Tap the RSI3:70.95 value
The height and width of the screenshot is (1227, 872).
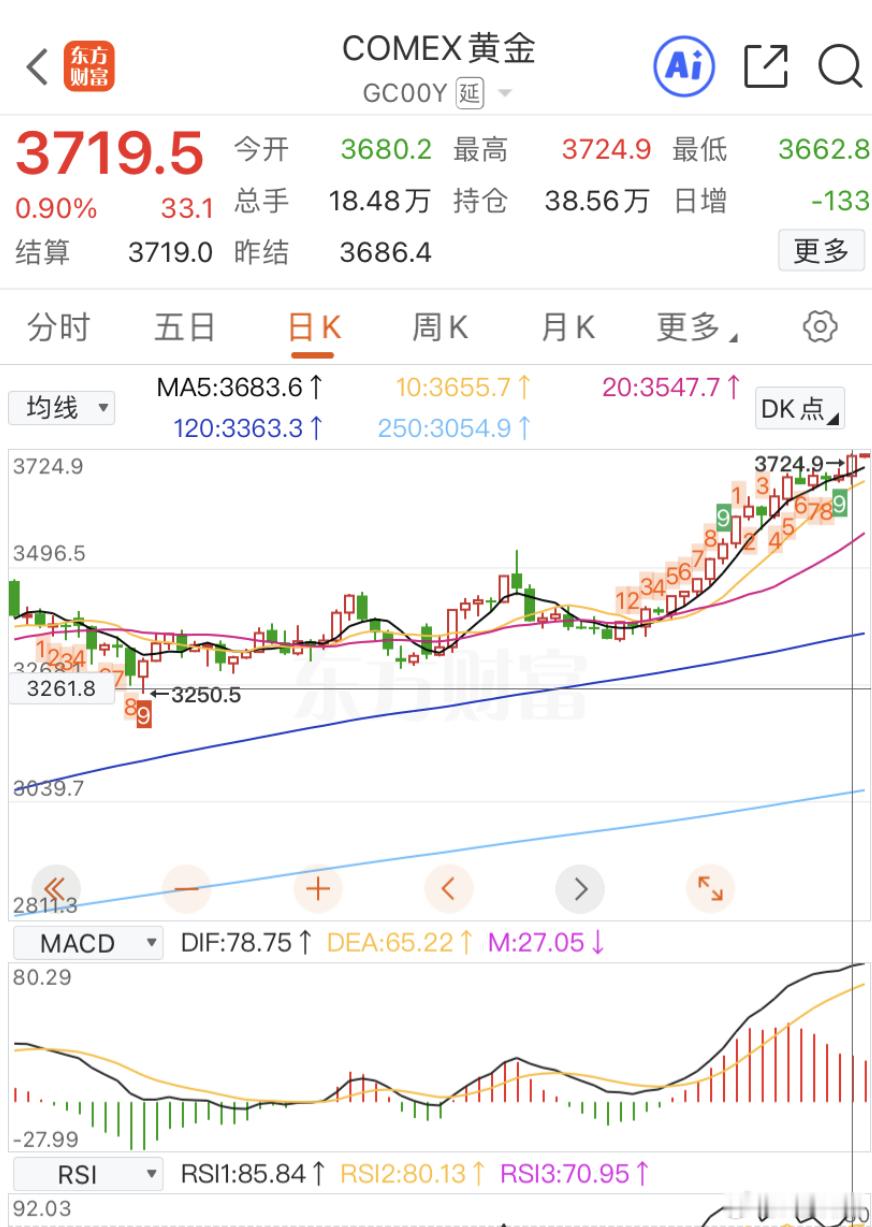click(575, 1173)
